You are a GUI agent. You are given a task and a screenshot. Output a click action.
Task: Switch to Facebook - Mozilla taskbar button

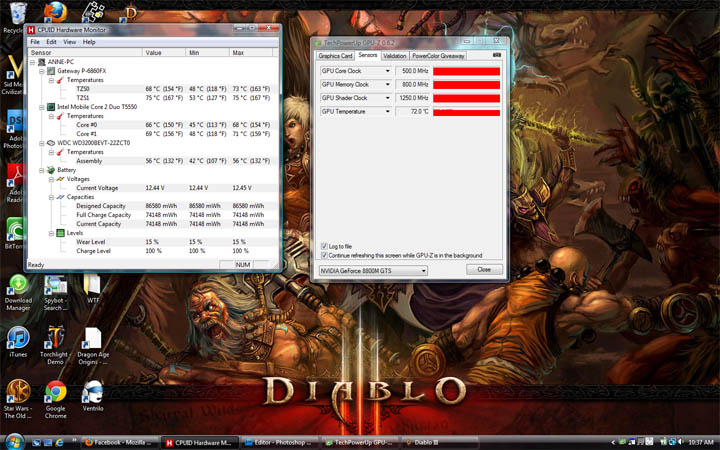(121, 443)
